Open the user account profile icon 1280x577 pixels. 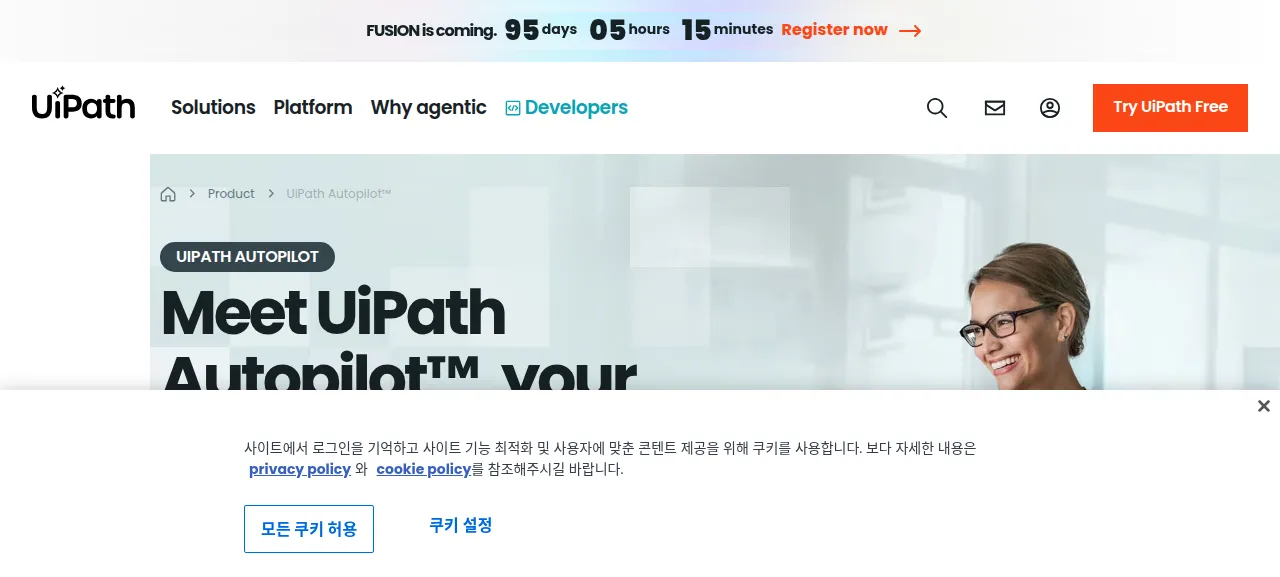[x=1050, y=108]
